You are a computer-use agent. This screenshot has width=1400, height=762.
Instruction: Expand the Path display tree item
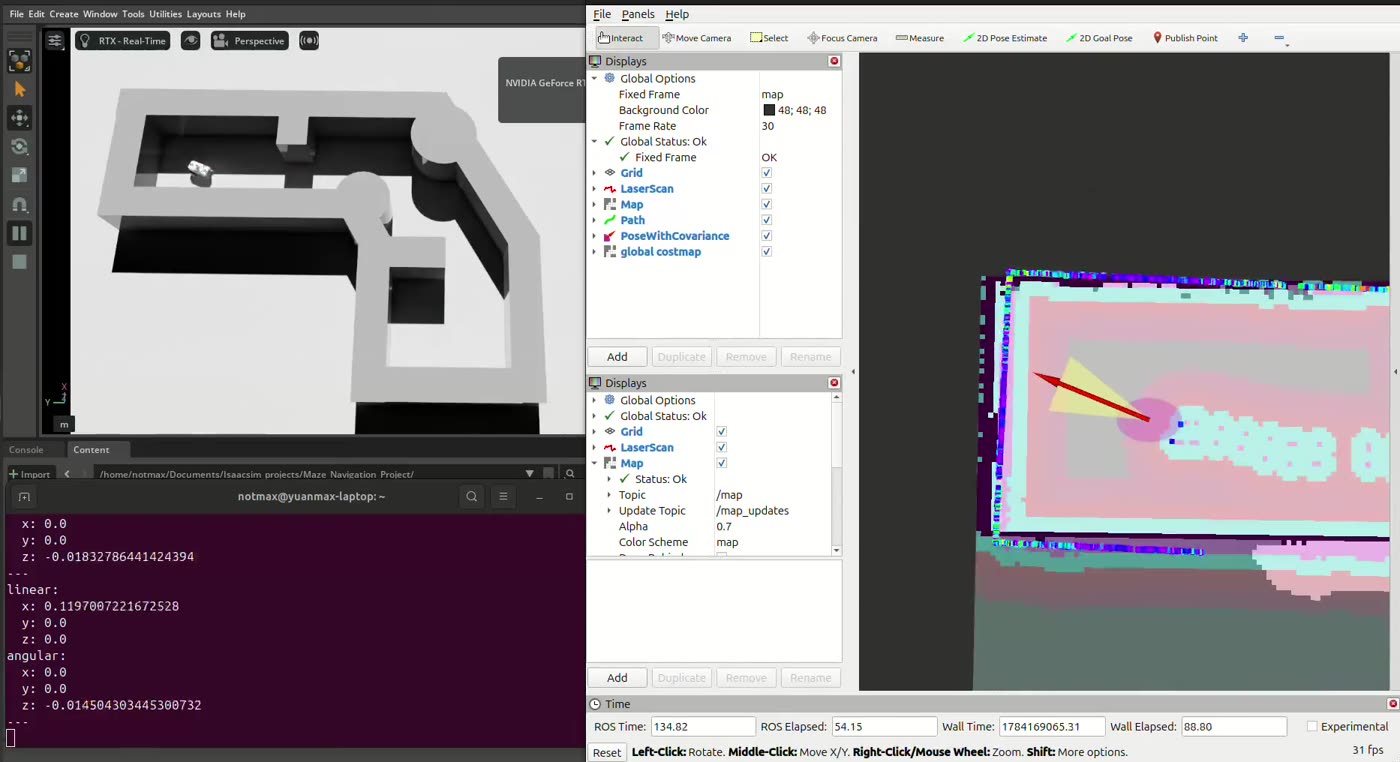point(594,220)
